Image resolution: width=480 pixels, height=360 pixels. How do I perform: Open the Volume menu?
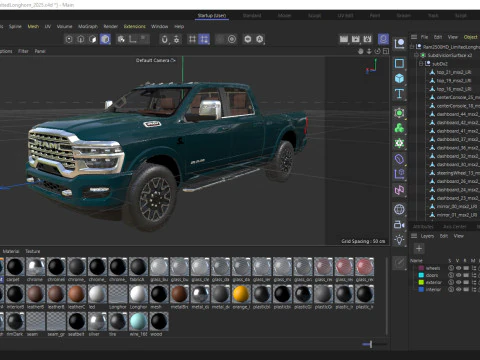coord(64,26)
